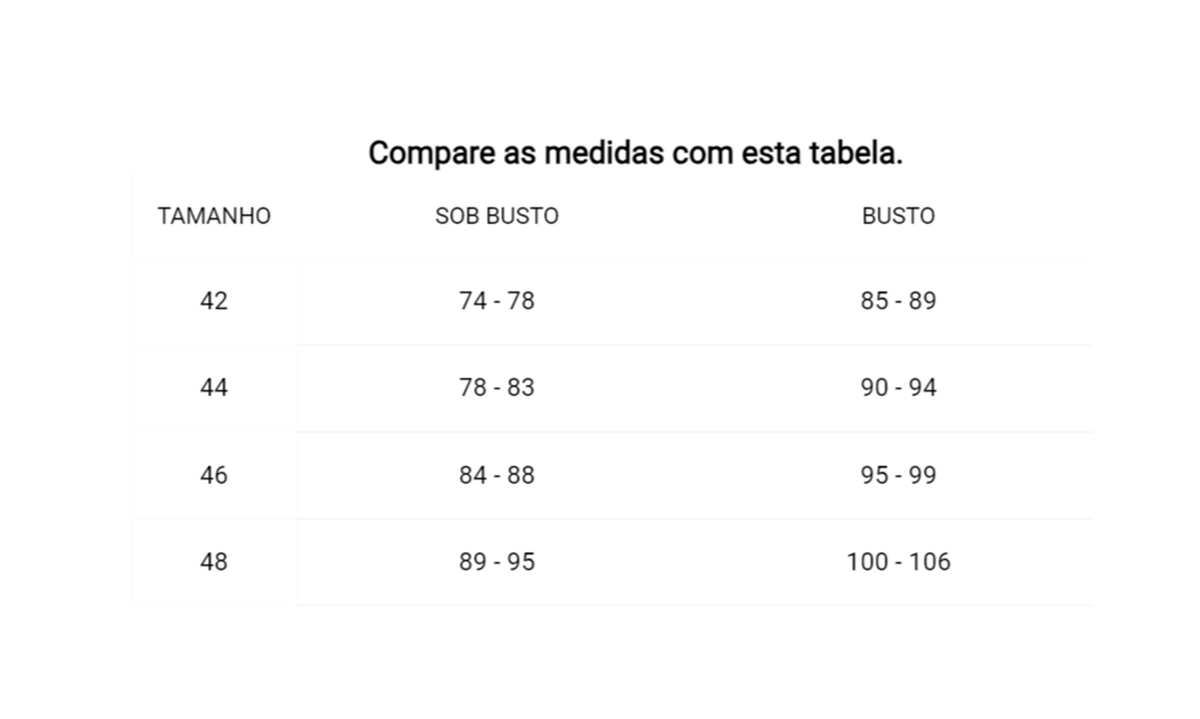The height and width of the screenshot is (719, 1200).
Task: Click size 44 in the TAMANHO column
Action: pos(214,388)
